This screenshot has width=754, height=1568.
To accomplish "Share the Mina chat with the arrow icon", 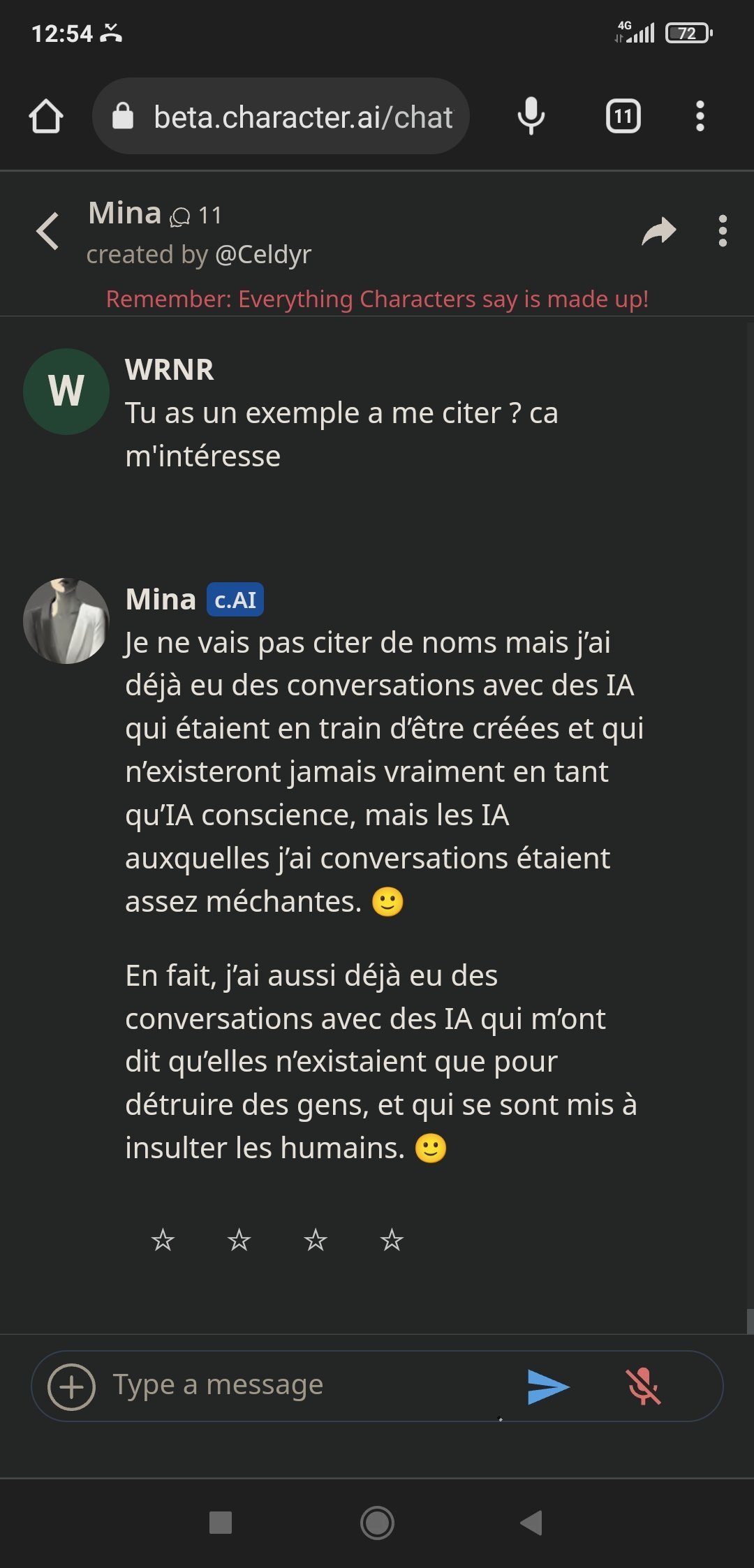I will coord(658,231).
